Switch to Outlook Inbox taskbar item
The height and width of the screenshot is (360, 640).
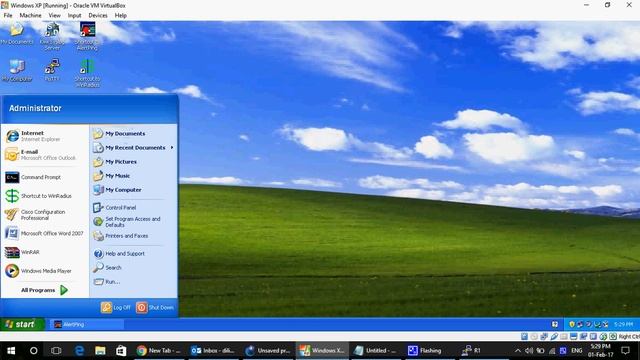coord(213,351)
